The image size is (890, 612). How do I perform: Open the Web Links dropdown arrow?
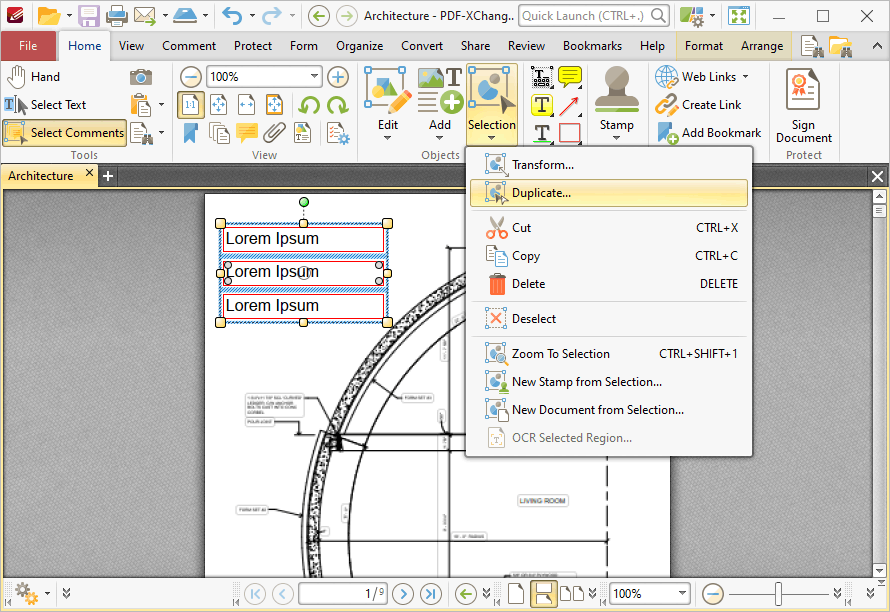click(x=745, y=77)
